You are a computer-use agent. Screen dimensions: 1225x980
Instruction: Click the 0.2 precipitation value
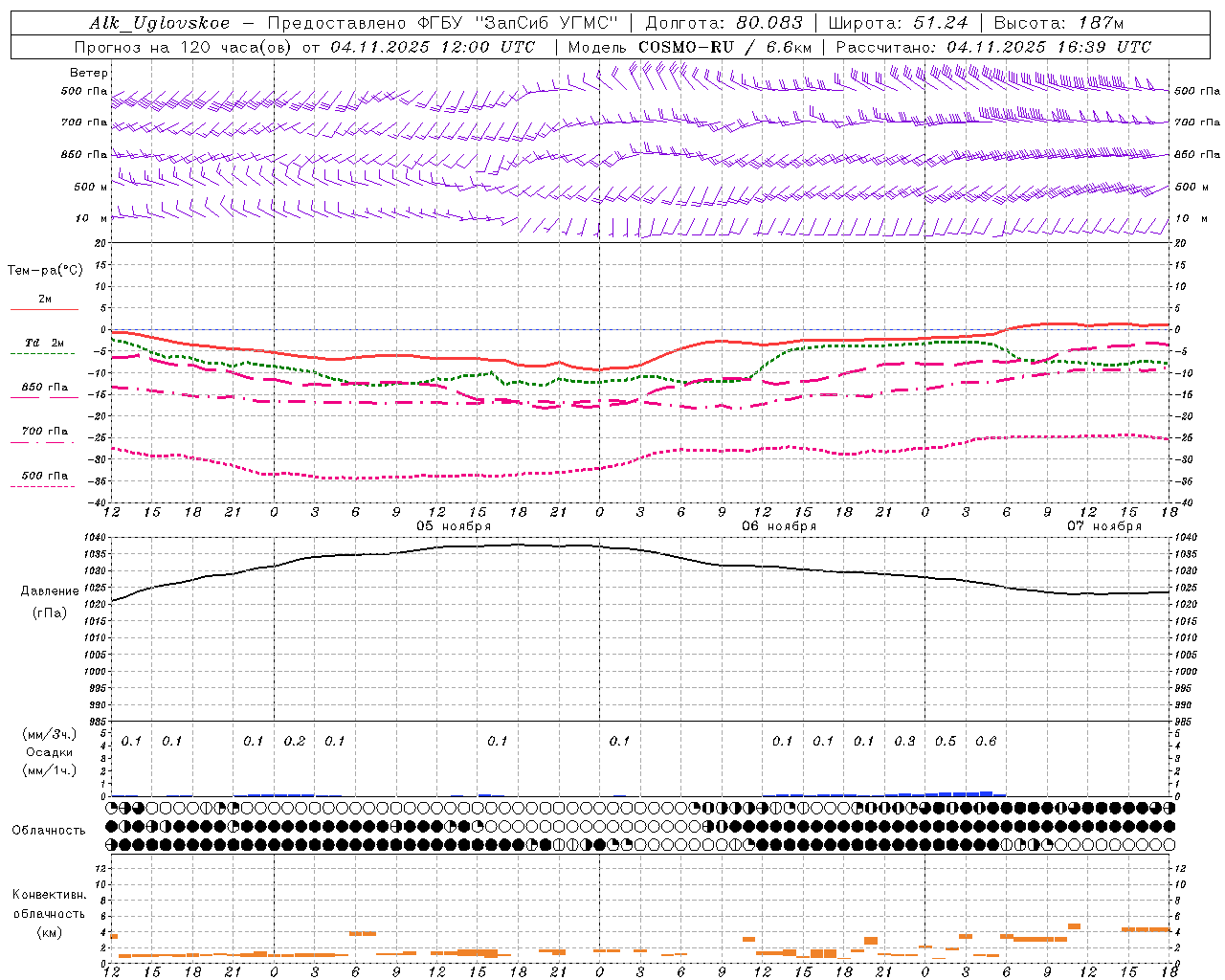(294, 741)
